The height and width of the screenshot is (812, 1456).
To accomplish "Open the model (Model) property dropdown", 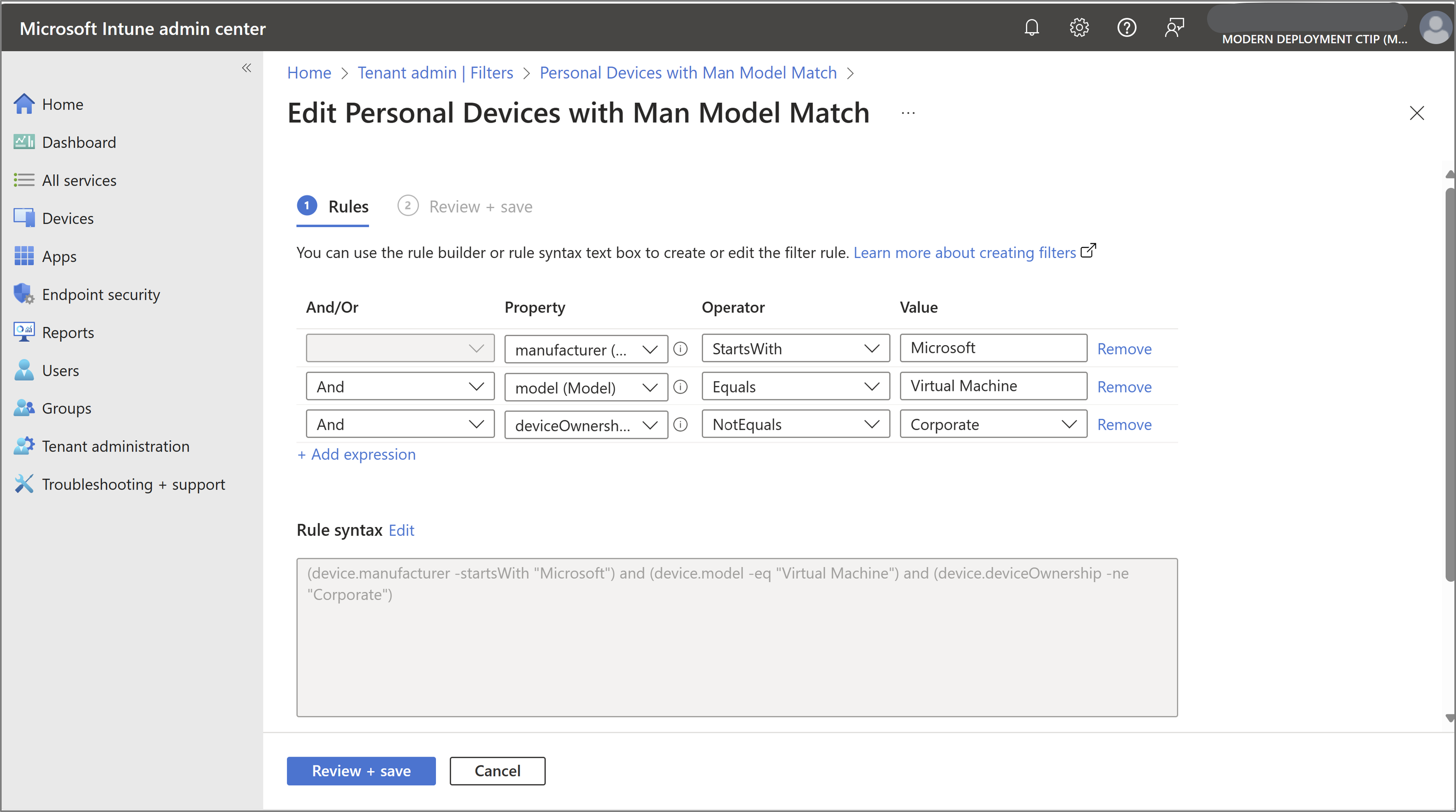I will point(585,388).
